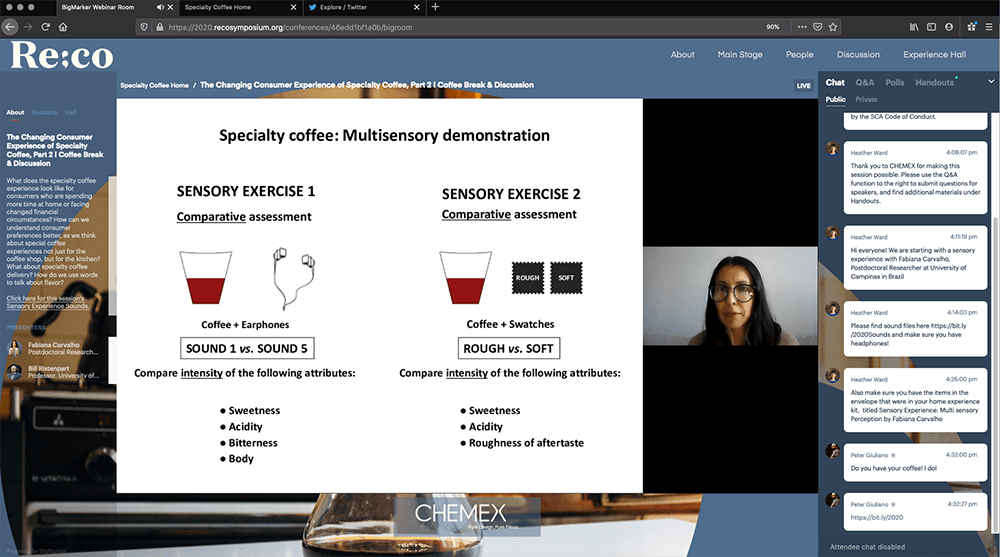Open the 90% zoom level control
This screenshot has width=1000, height=557.
click(772, 27)
